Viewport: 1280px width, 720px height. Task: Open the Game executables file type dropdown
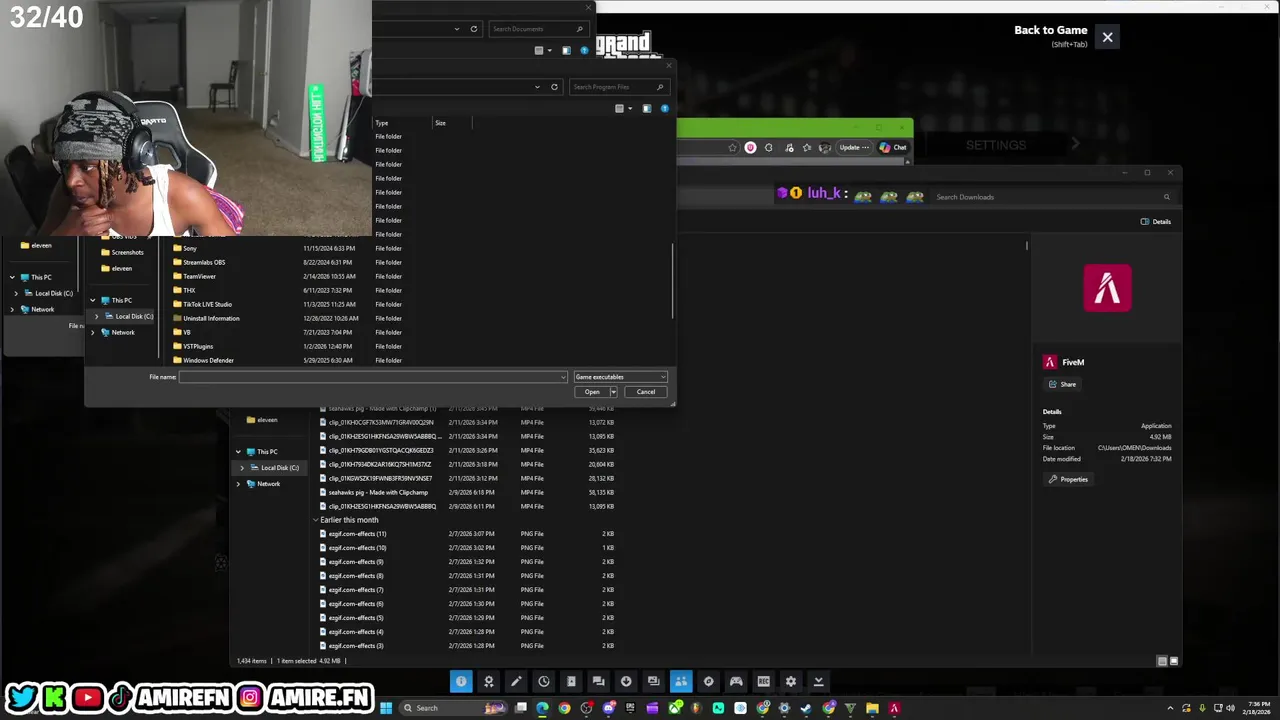coord(620,377)
